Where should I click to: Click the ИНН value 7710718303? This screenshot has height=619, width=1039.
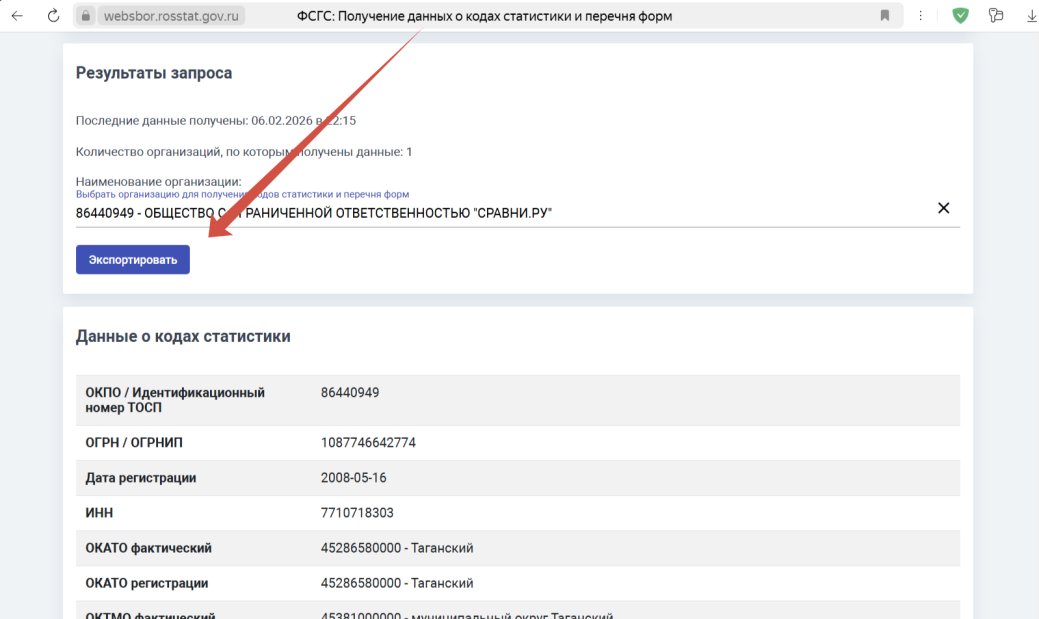[x=357, y=513]
